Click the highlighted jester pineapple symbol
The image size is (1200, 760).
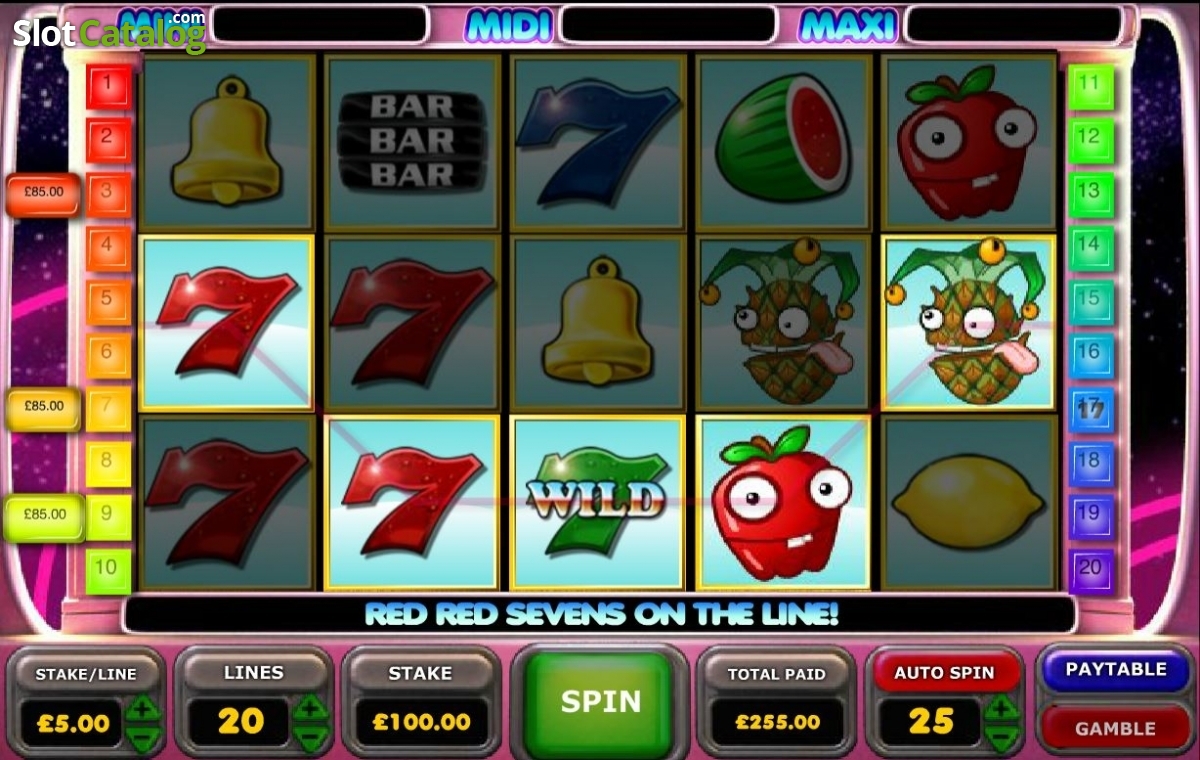point(968,322)
